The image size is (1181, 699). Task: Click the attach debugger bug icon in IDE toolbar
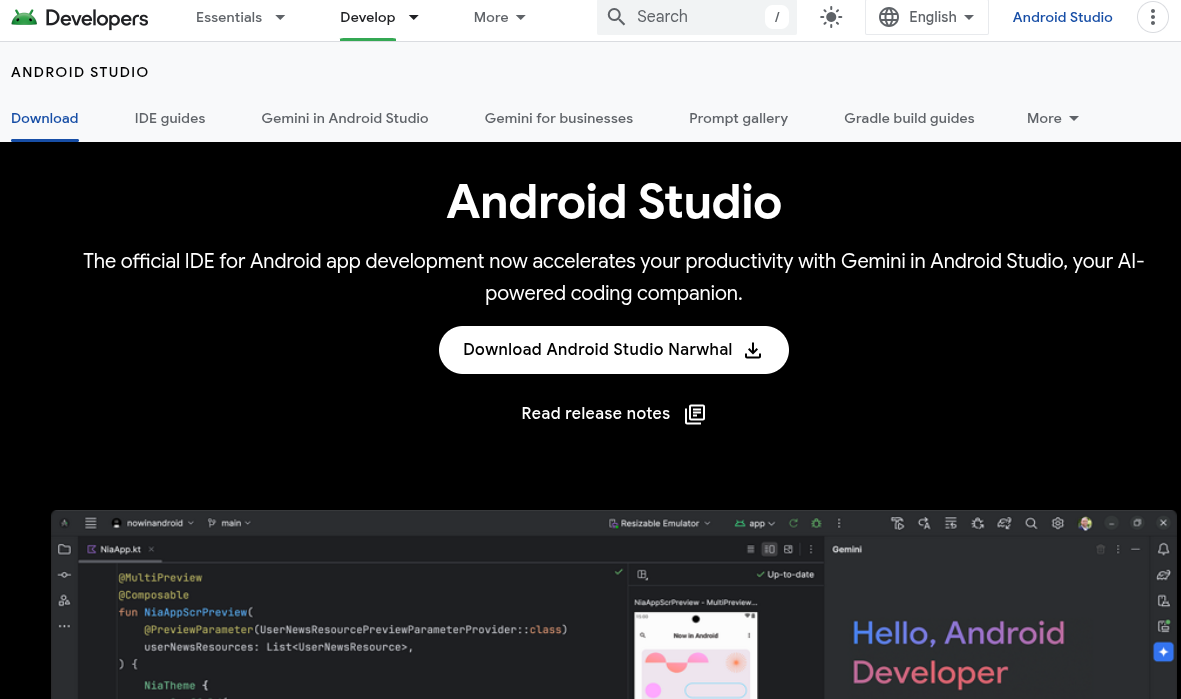click(x=978, y=523)
